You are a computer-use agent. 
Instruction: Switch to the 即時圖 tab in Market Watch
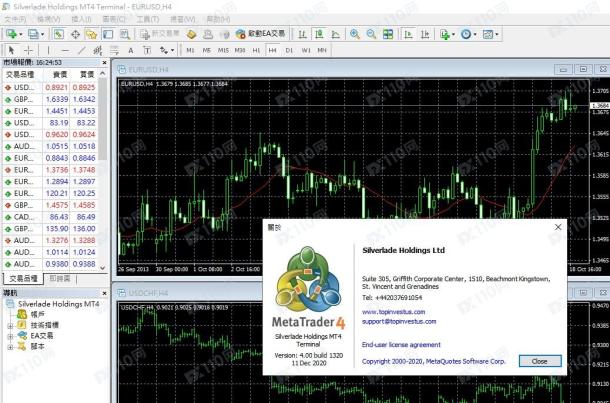(x=60, y=279)
